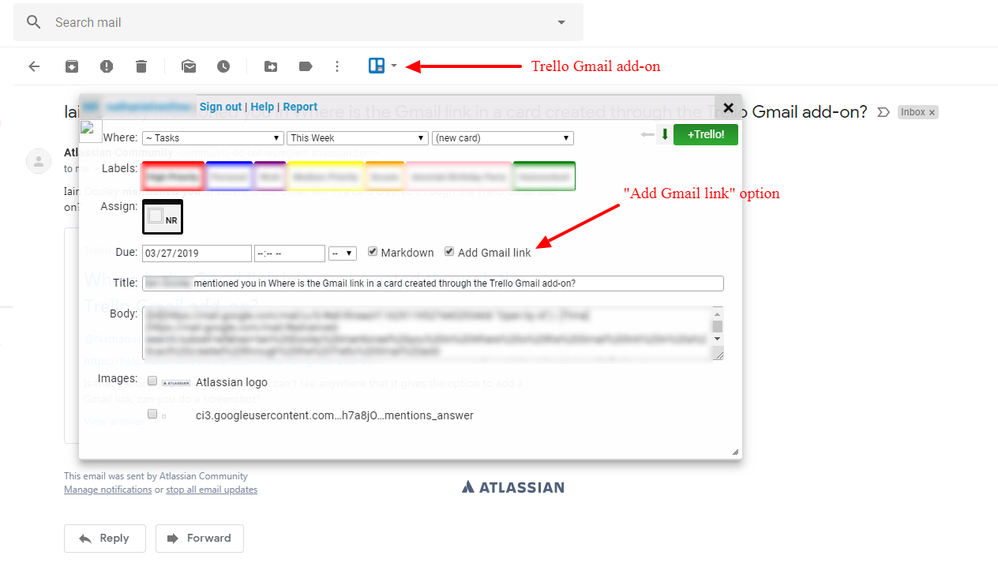998x567 pixels.
Task: Open the ~ Tasks board dropdown
Action: tap(213, 138)
